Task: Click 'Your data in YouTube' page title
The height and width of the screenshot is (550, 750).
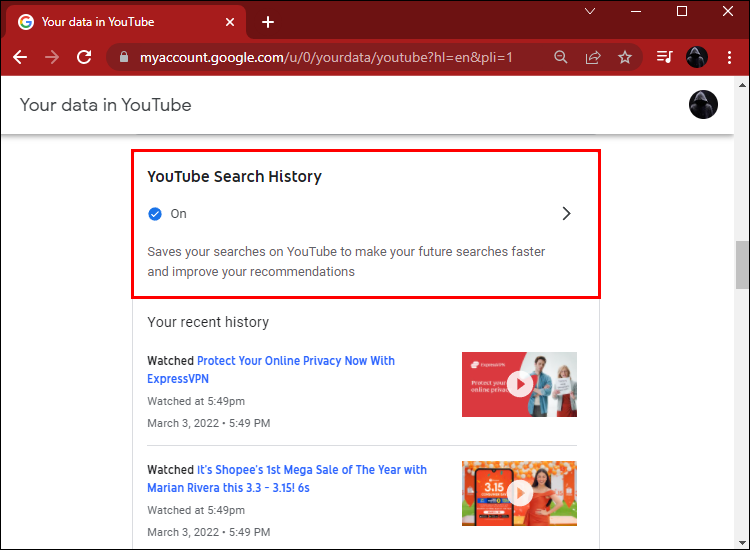Action: pyautogui.click(x=105, y=105)
